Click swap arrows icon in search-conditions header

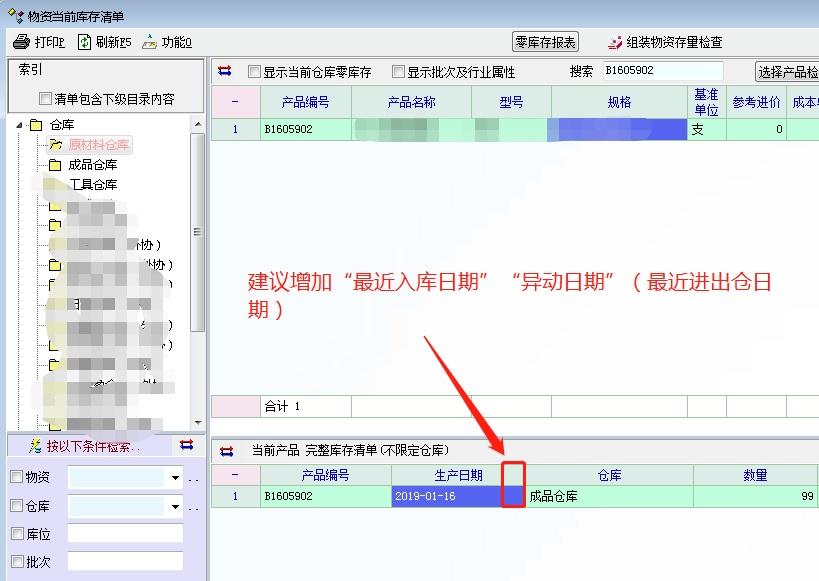[186, 445]
